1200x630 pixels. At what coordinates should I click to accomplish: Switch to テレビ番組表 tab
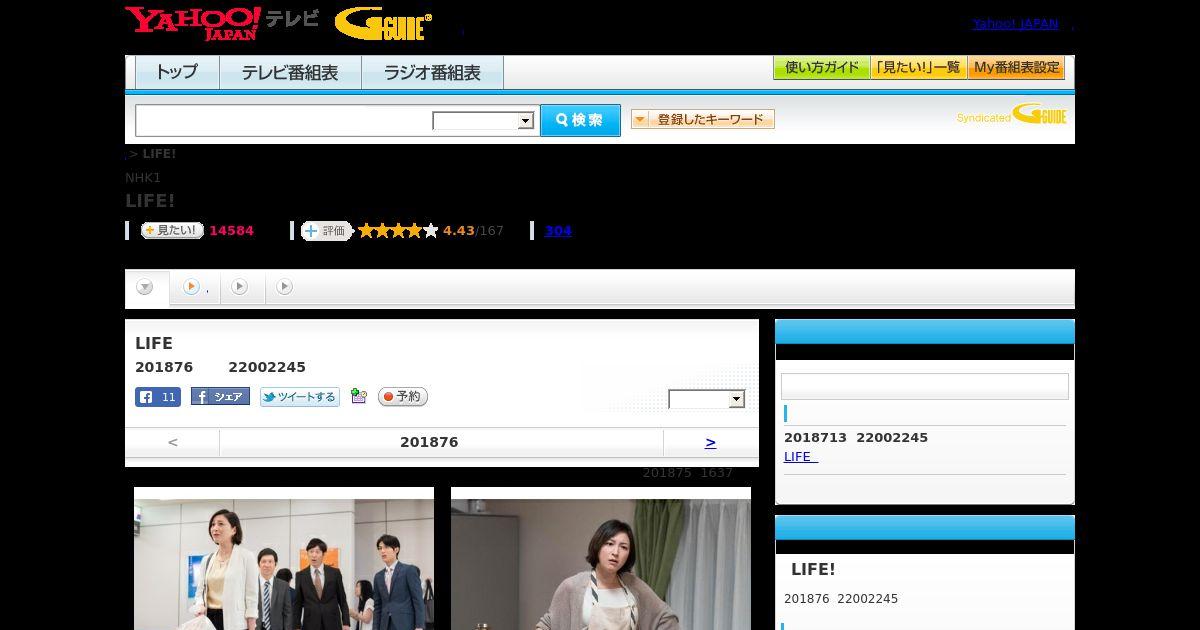[x=290, y=72]
